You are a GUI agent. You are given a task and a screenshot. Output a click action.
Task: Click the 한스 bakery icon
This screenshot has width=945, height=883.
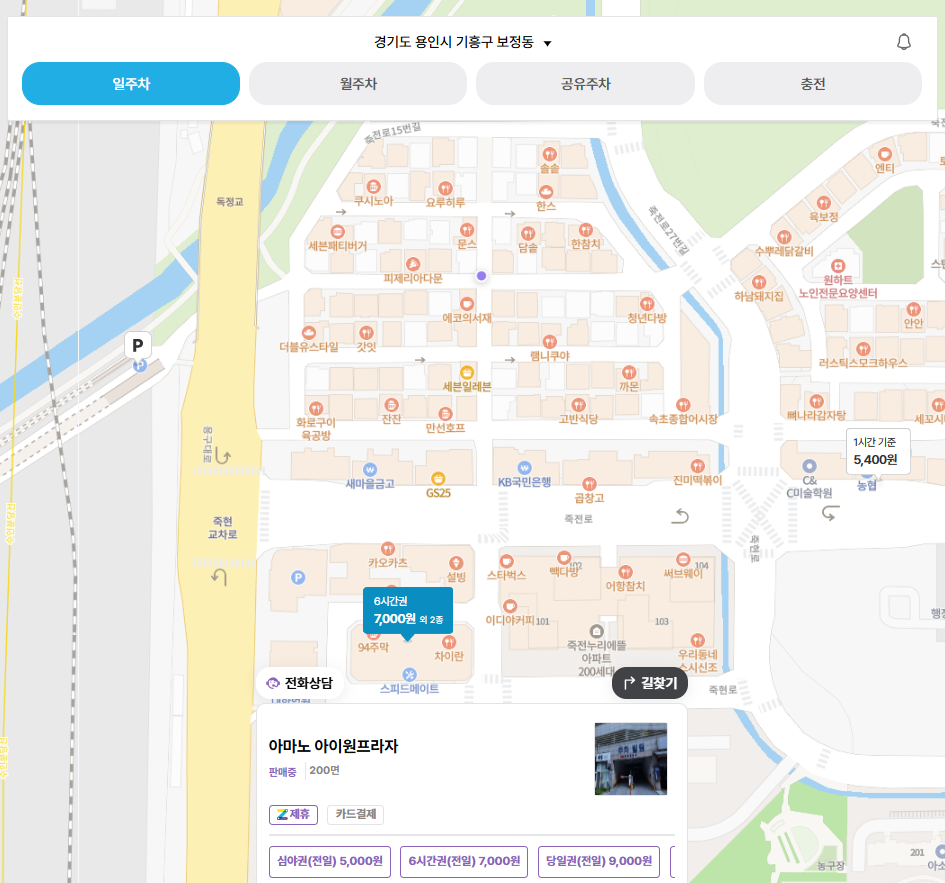coord(546,192)
